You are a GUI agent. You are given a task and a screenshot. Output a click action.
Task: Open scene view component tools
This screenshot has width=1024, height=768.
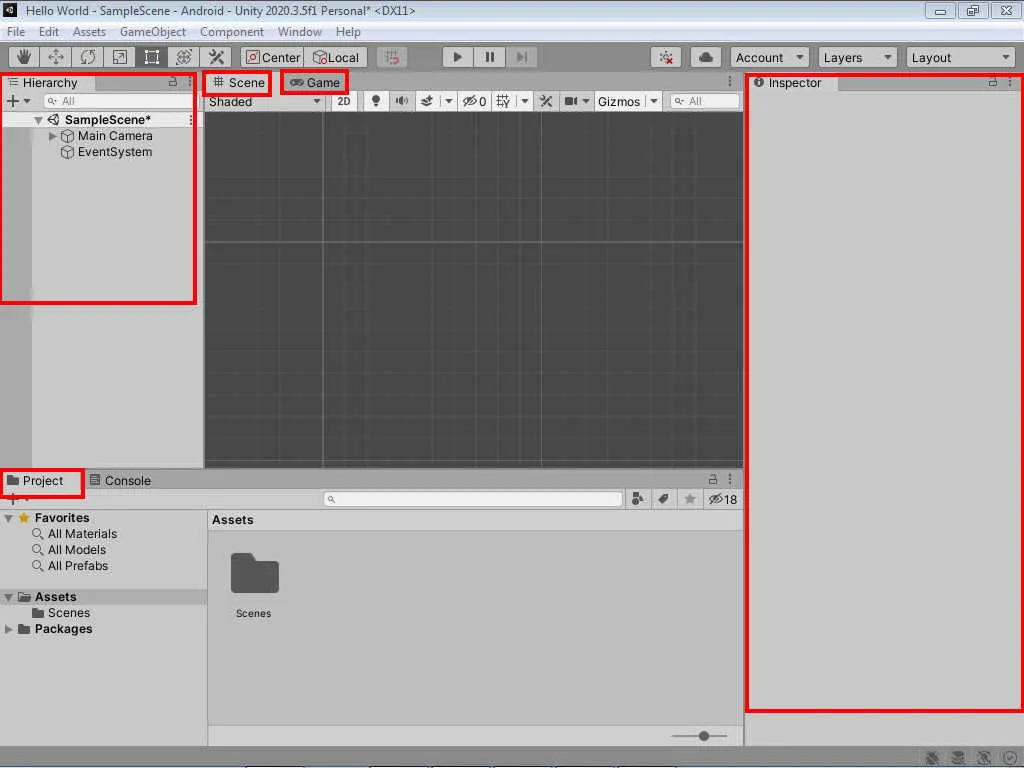546,101
